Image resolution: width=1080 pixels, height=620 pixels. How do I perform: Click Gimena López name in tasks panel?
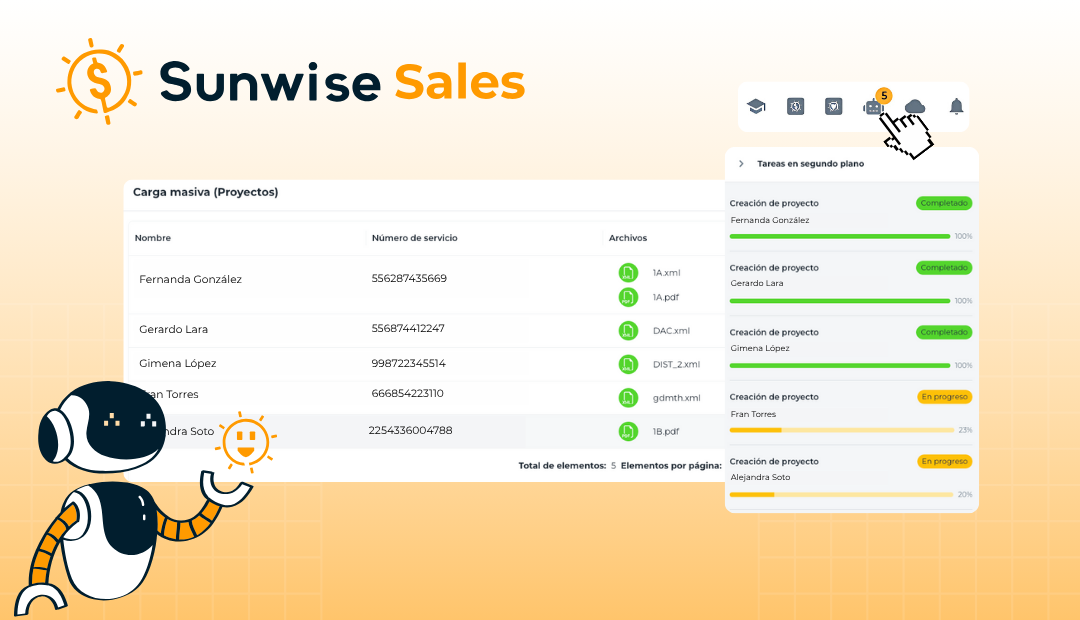tap(760, 349)
